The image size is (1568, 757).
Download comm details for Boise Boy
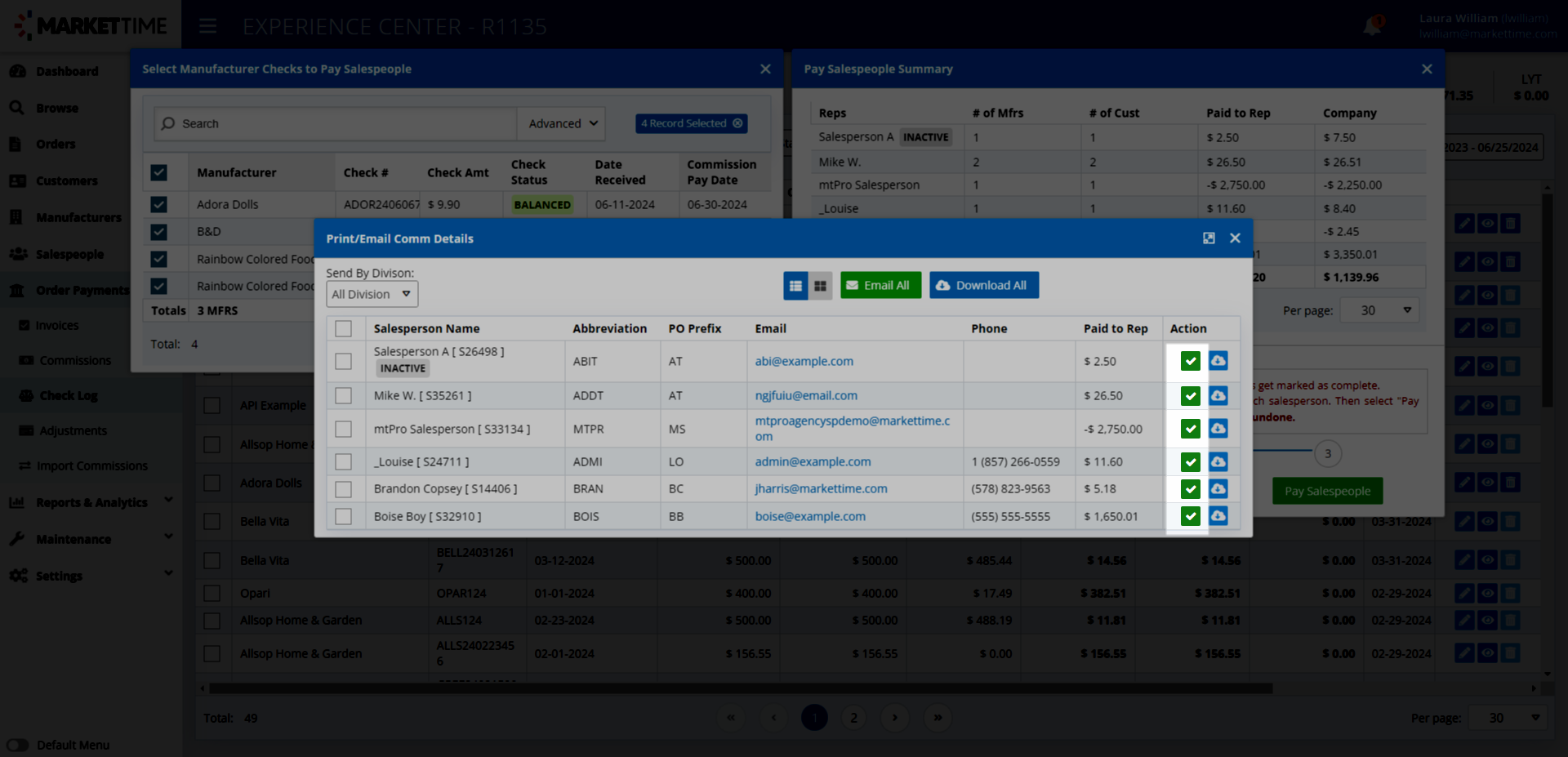tap(1218, 516)
